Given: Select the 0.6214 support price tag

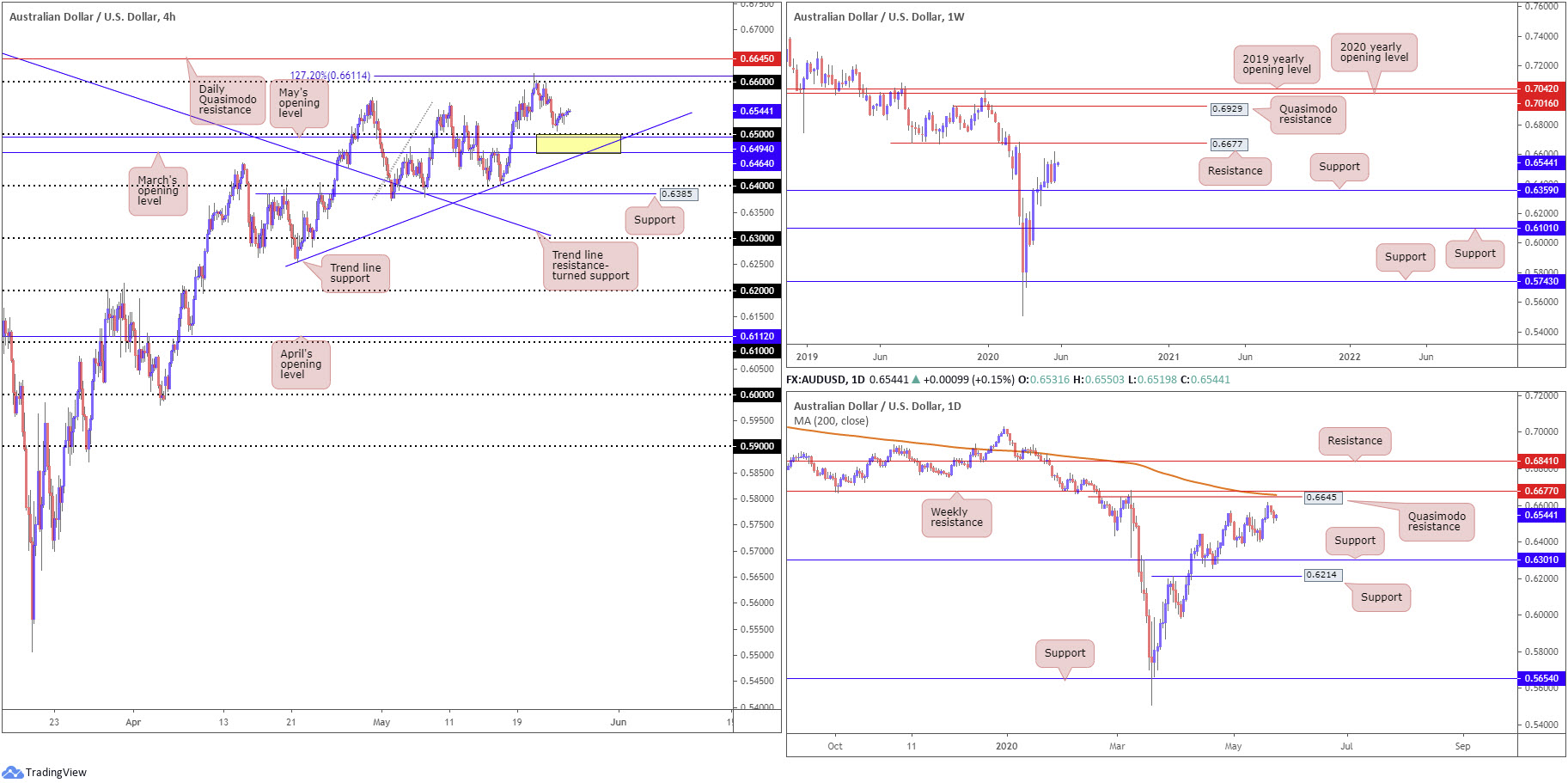Looking at the screenshot, I should pos(1322,575).
